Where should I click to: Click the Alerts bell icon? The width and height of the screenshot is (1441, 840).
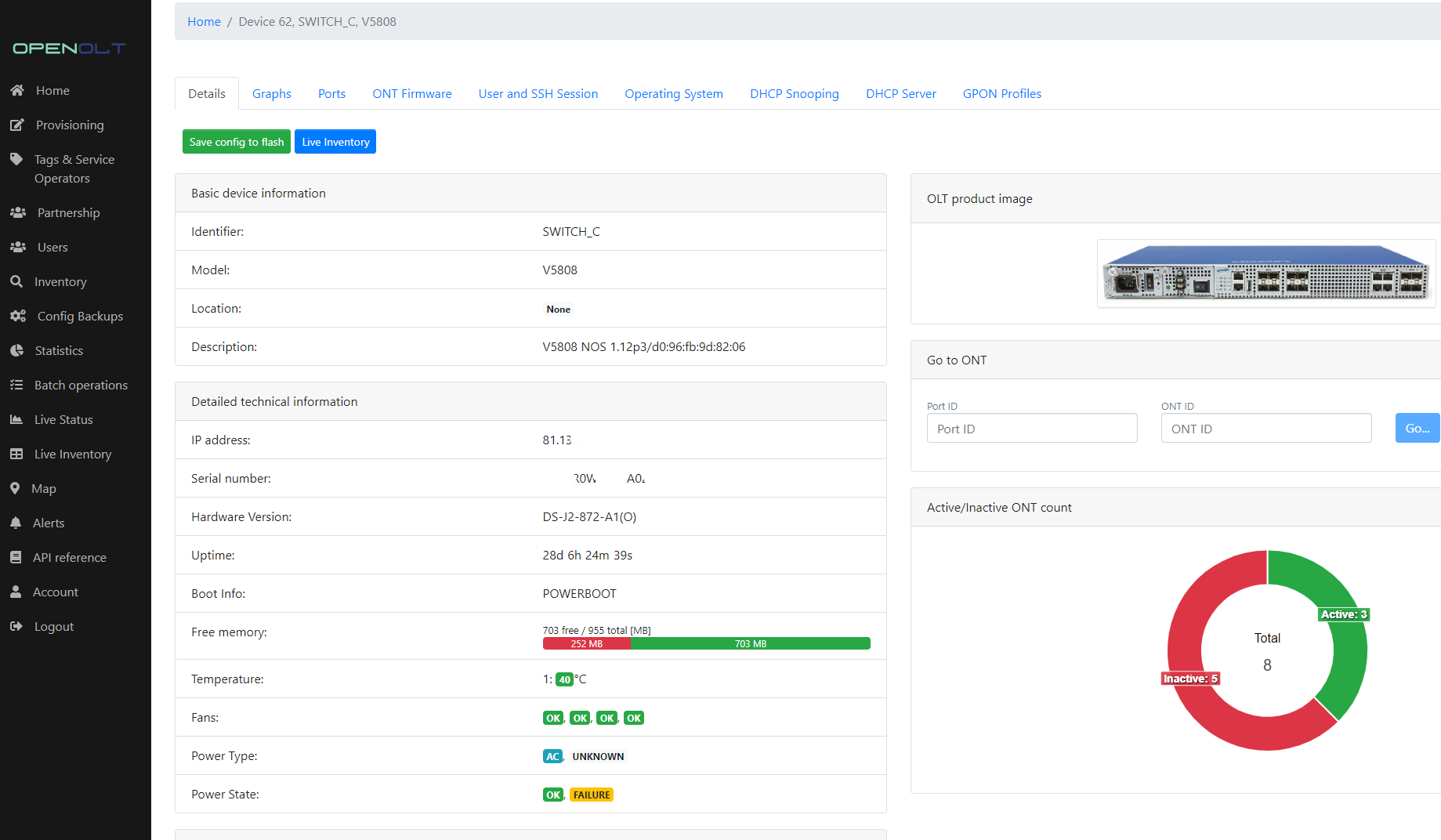16,523
